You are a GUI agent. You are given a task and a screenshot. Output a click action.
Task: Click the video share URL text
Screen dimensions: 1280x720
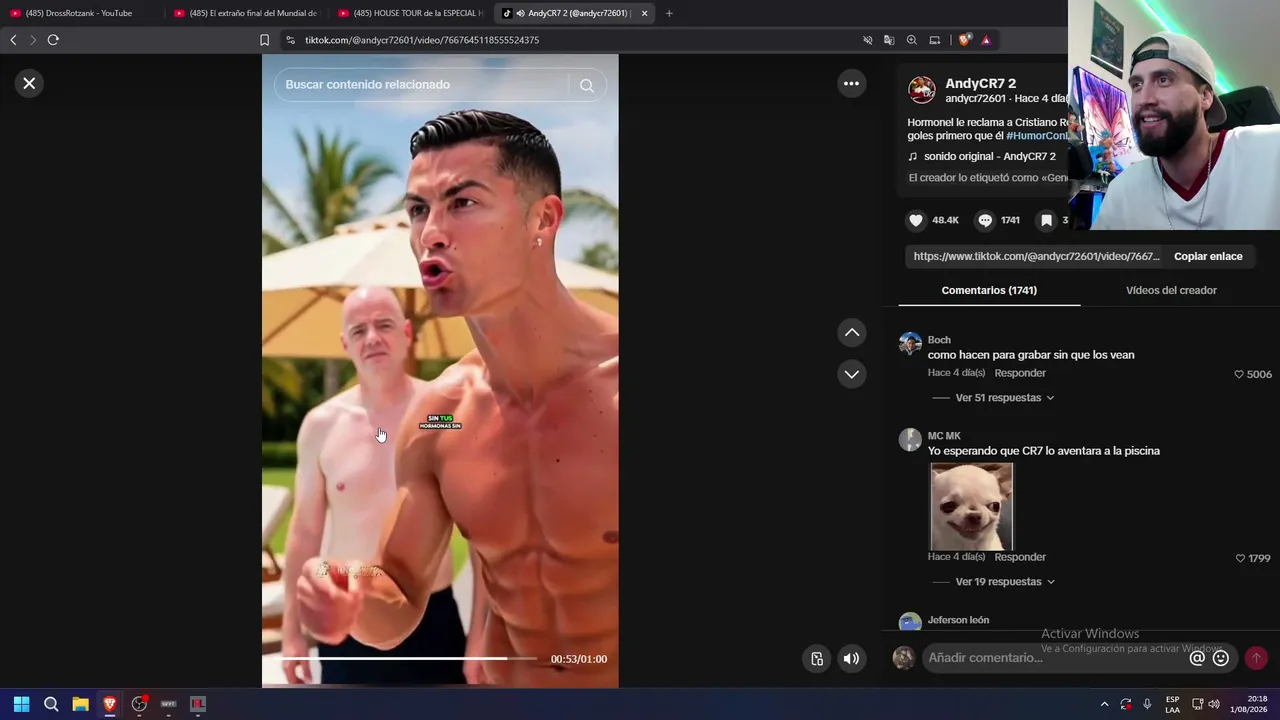pos(1037,256)
